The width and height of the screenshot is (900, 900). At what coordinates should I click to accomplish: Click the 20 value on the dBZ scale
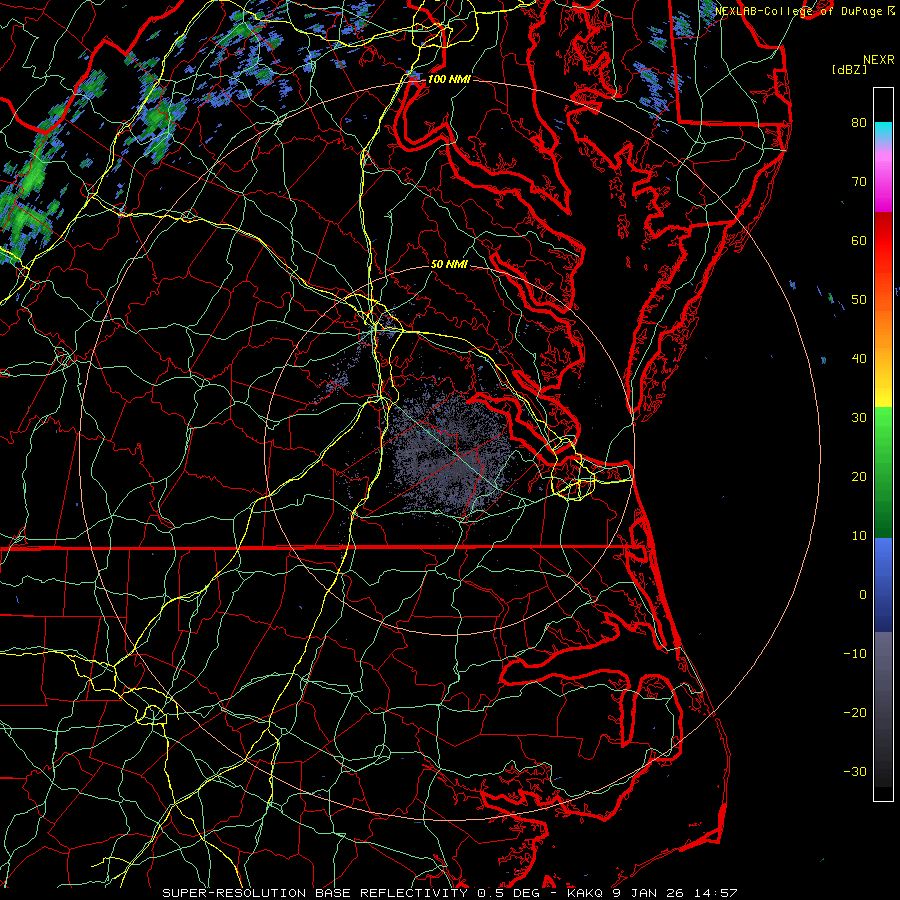click(859, 477)
